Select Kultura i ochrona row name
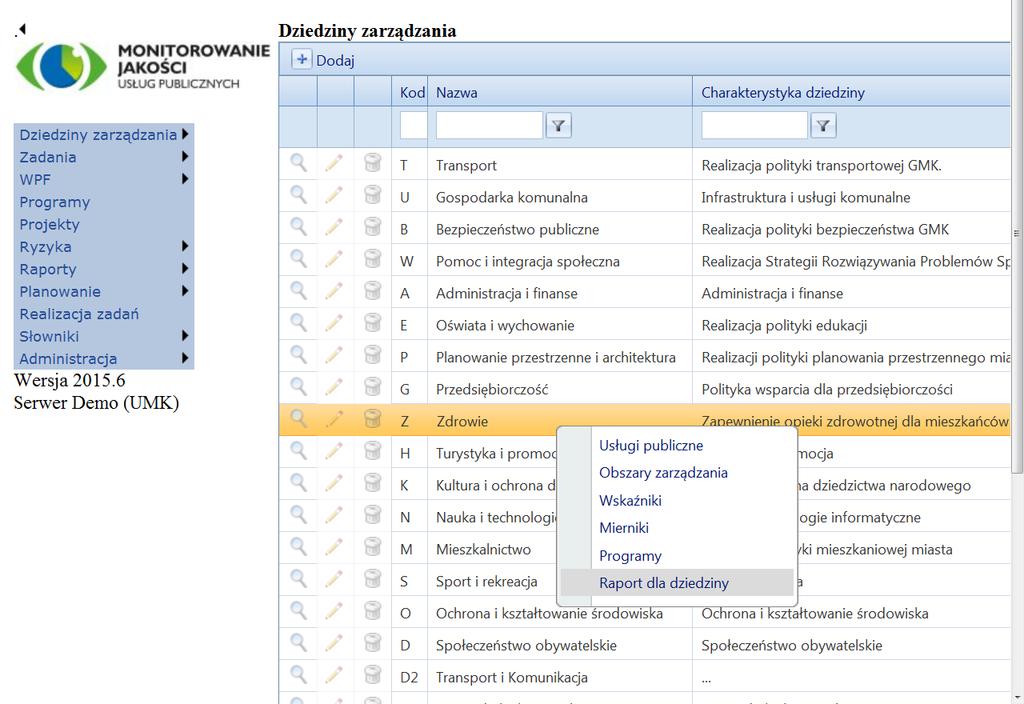1024x704 pixels. 496,485
